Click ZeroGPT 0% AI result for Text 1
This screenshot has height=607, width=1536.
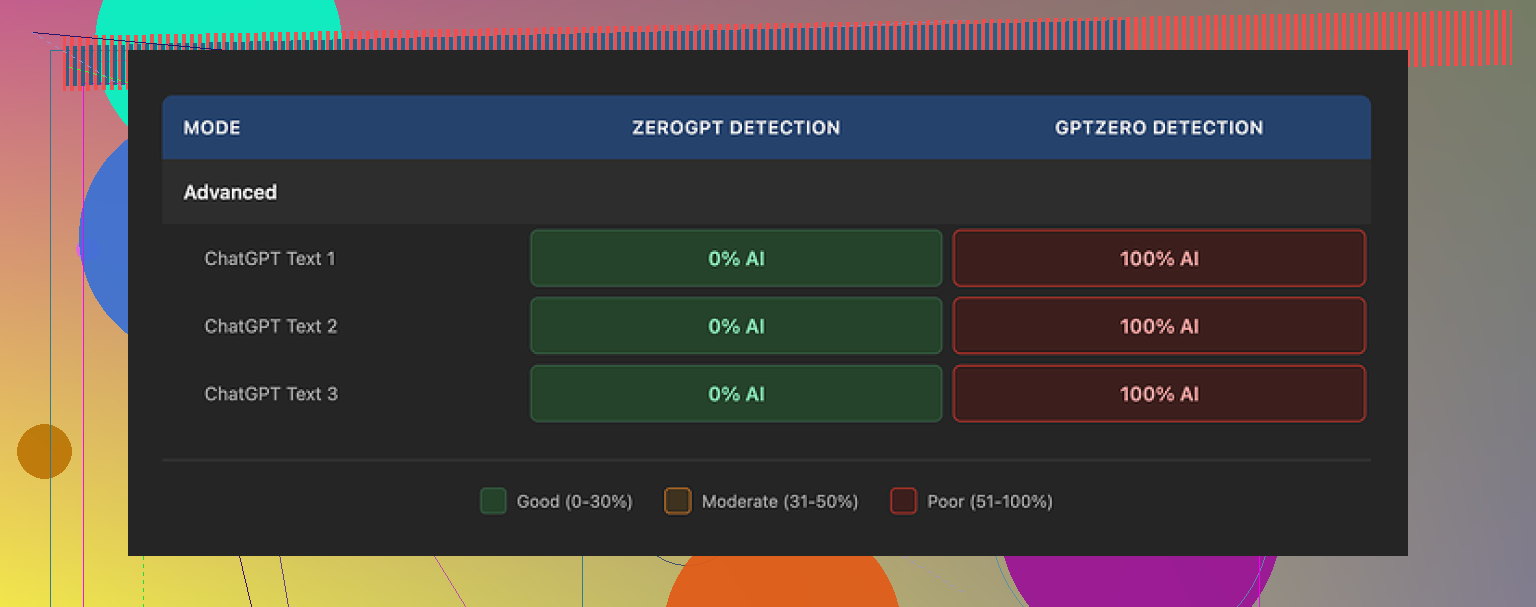[736, 259]
